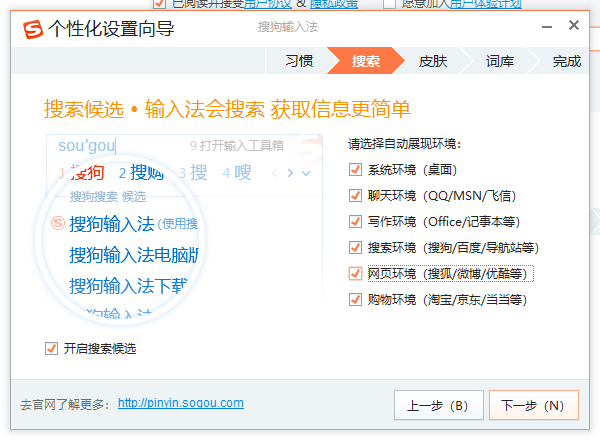Image resolution: width=600 pixels, height=440 pixels.
Task: Click 搜狗输入法 search suggestion
Action: (x=111, y=224)
